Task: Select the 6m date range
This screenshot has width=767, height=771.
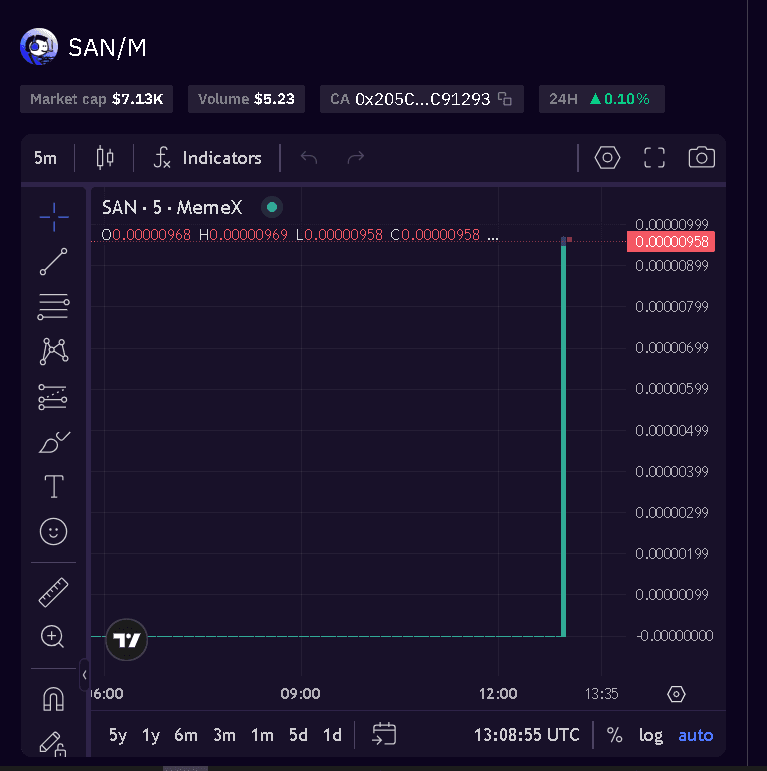Action: coord(186,735)
